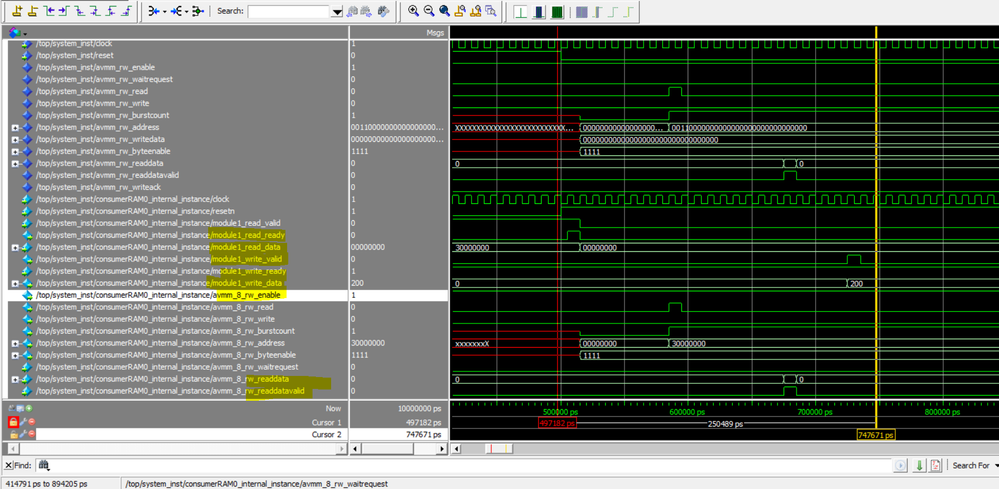Click the Zoom Out magnifier icon

coord(429,11)
